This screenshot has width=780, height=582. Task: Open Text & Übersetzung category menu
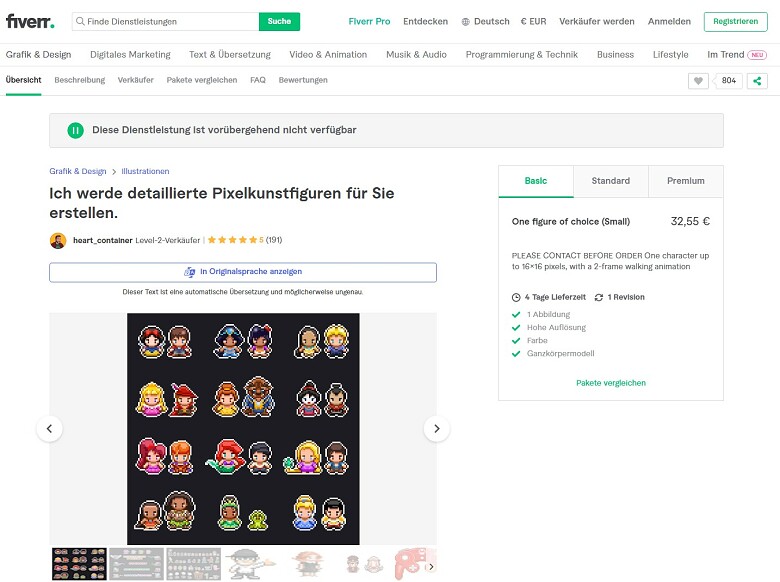click(x=230, y=55)
